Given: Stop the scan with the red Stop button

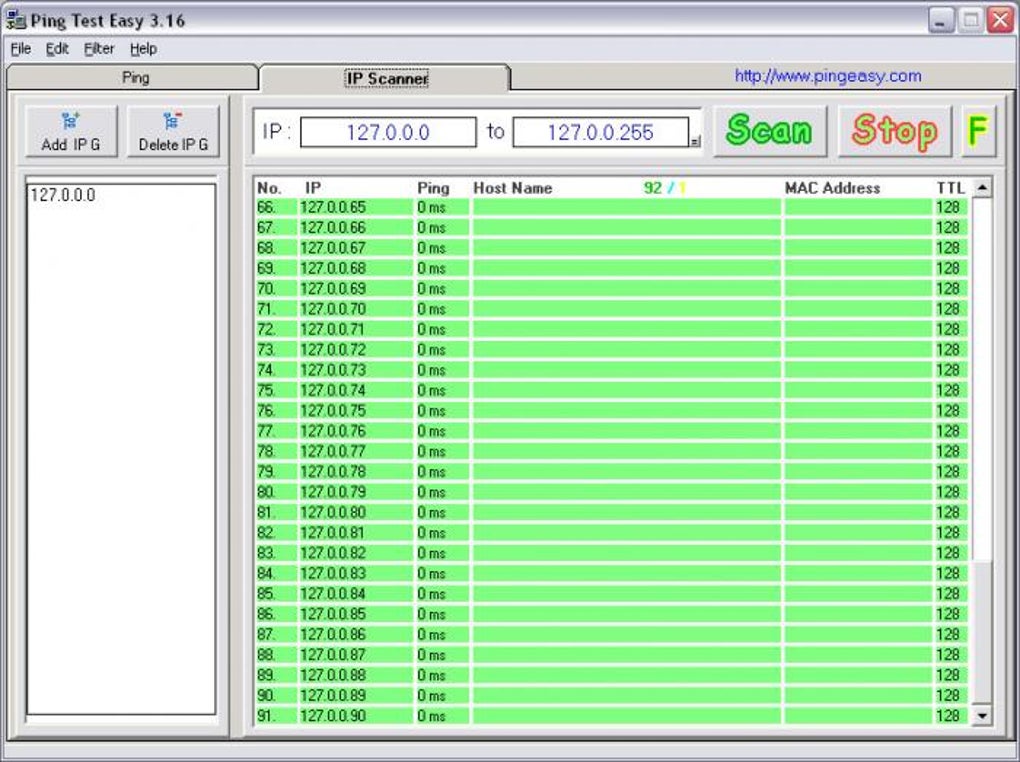Looking at the screenshot, I should click(x=894, y=131).
